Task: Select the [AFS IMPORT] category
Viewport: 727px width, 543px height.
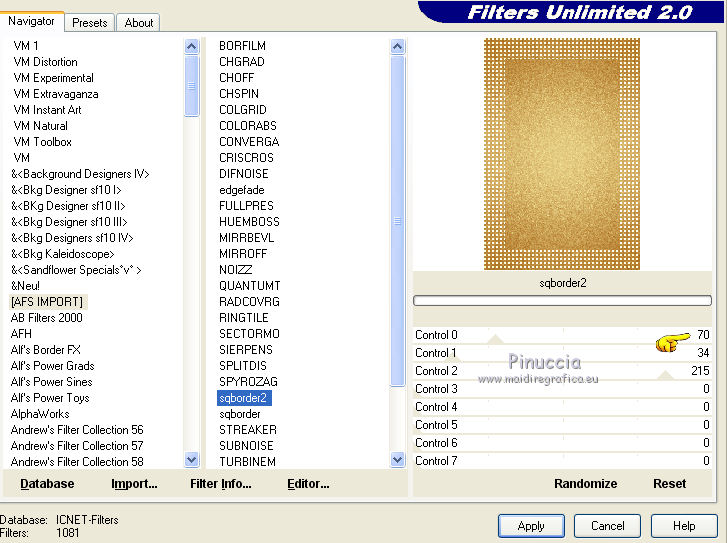Action: pyautogui.click(x=47, y=302)
